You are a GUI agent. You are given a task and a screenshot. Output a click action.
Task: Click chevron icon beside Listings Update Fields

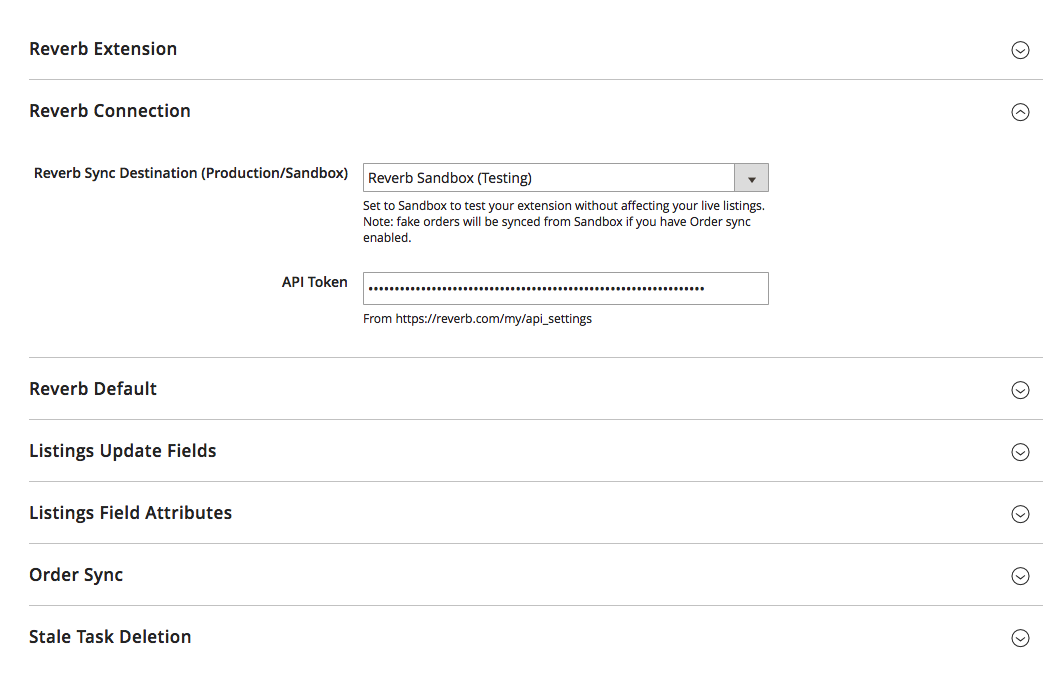(1020, 452)
